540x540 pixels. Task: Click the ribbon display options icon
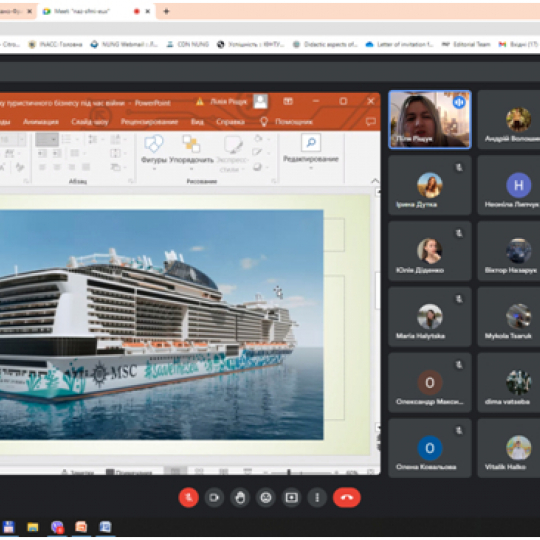click(x=288, y=101)
